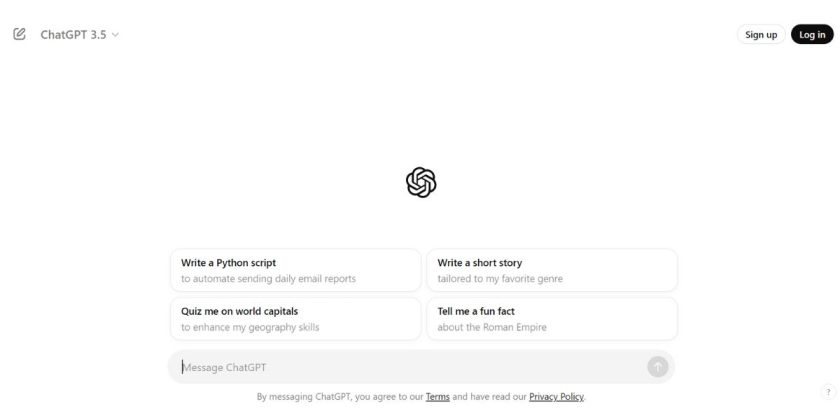Viewport: 840px width, 420px height.
Task: Open the ChatGPT 3.5 model selector
Action: click(x=73, y=34)
